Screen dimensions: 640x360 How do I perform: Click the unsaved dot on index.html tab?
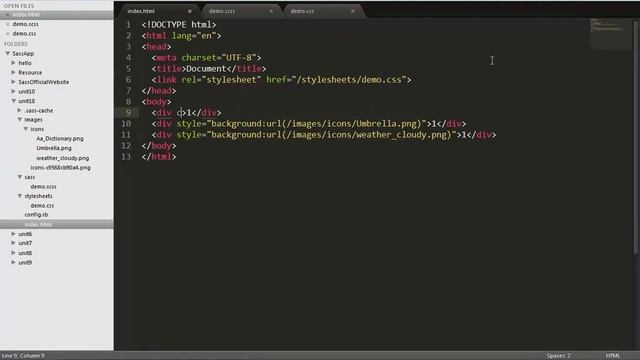(190, 11)
